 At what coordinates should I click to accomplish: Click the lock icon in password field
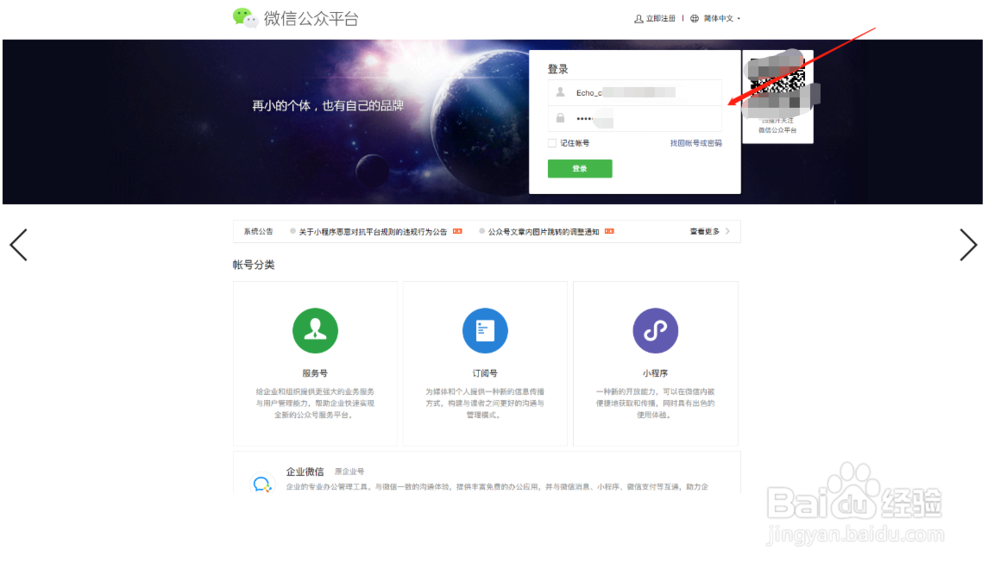560,118
